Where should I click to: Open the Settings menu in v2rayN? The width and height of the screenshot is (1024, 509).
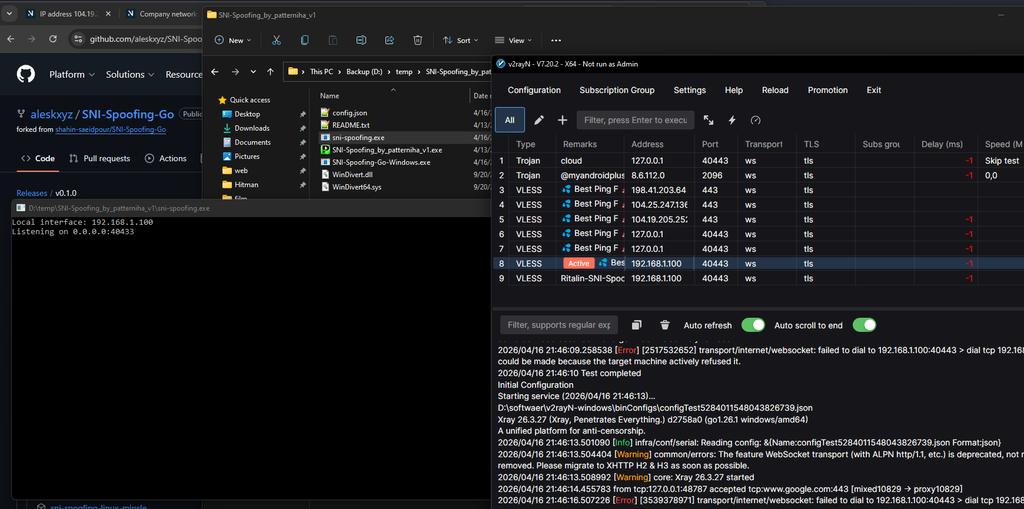pos(690,90)
